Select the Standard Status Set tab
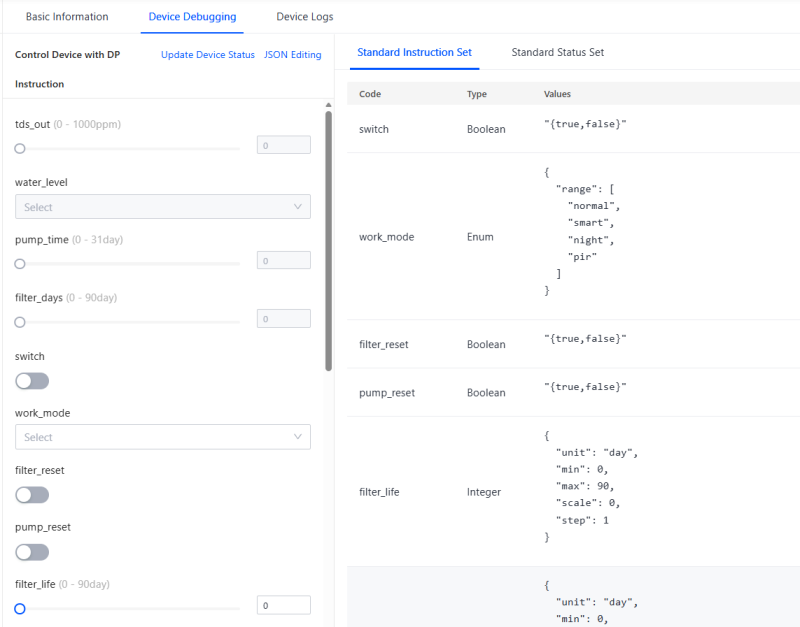800x627 pixels. [x=557, y=52]
